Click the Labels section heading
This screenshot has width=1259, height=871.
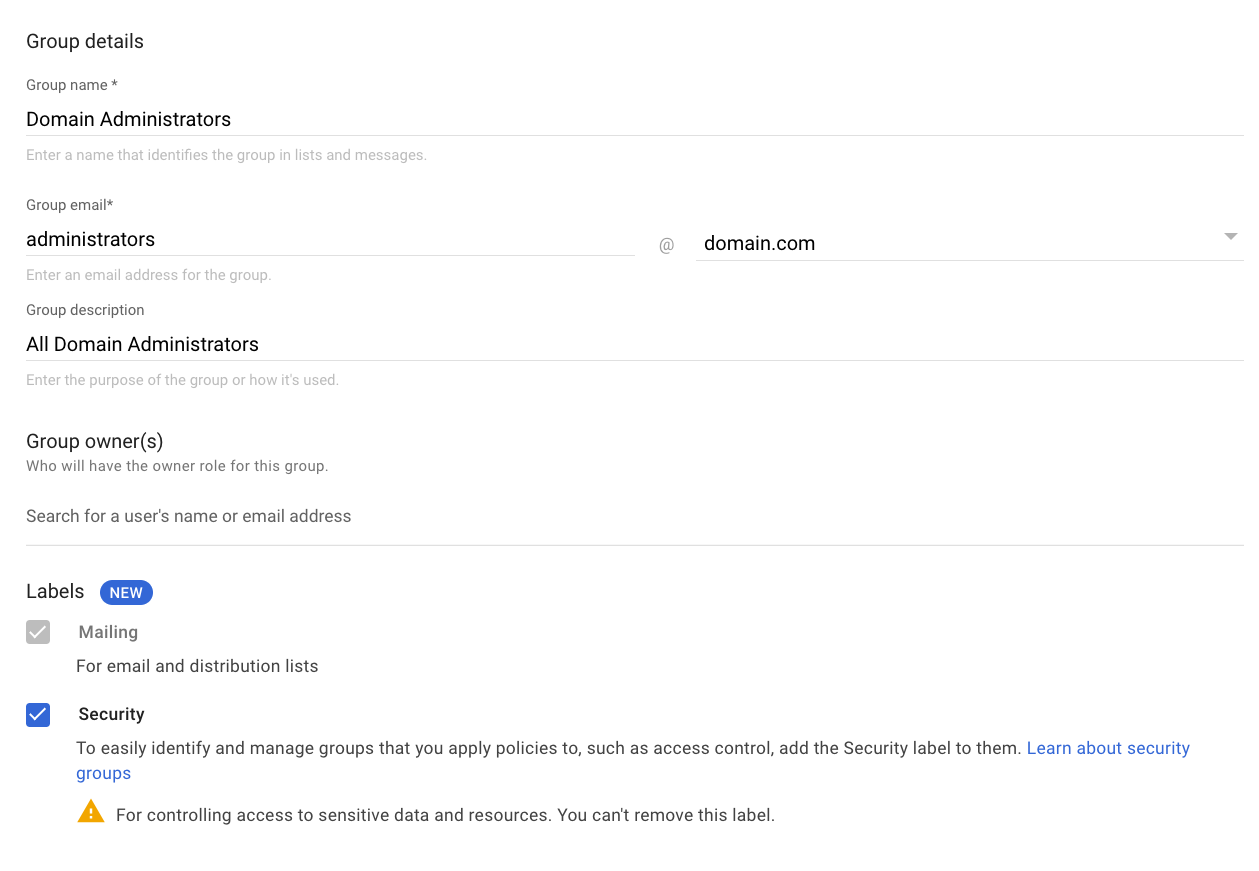55,591
